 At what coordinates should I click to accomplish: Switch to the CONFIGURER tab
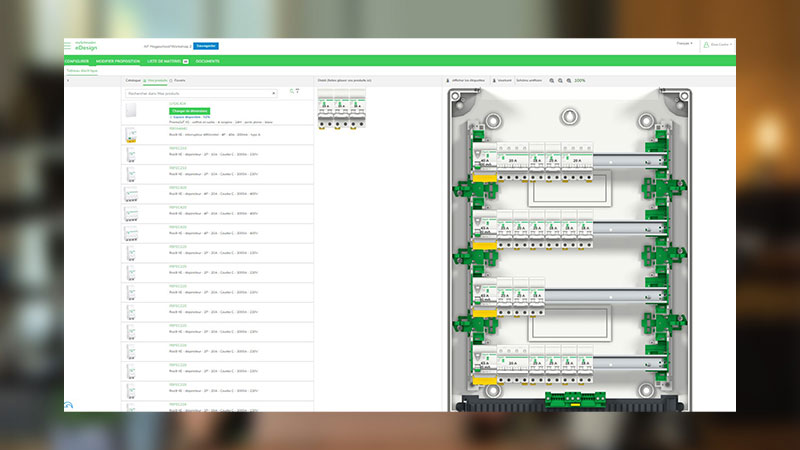tap(77, 61)
